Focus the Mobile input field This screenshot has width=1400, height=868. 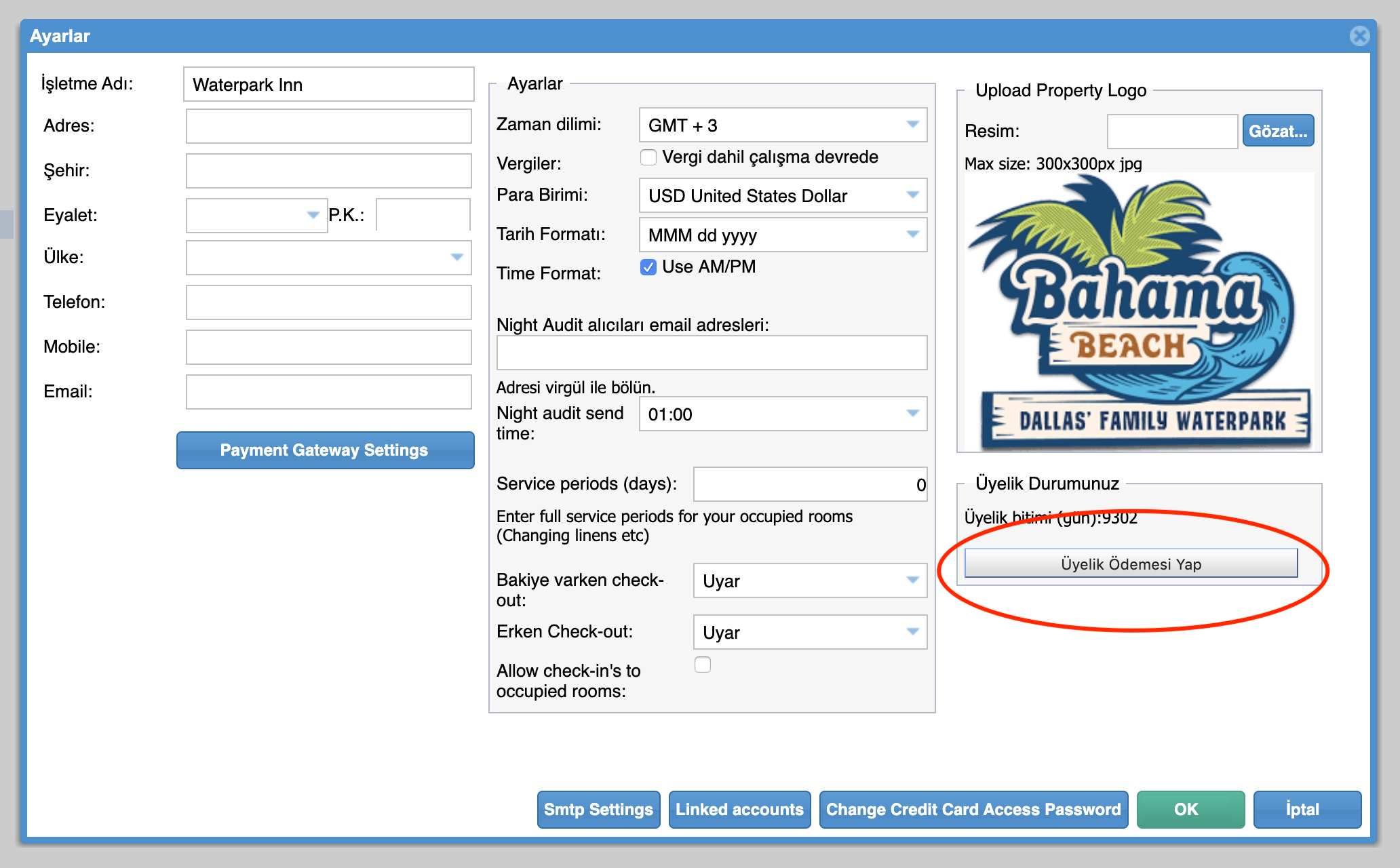pos(328,347)
